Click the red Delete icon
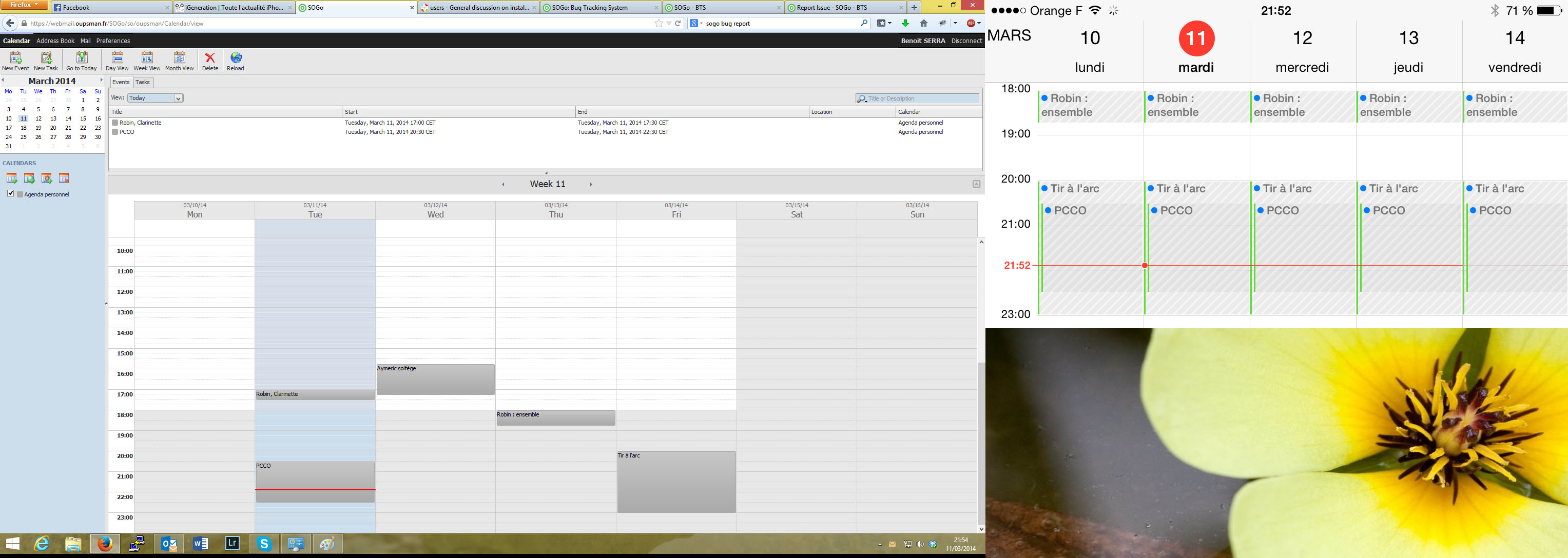Screen dimensions: 1568x558 (210, 60)
